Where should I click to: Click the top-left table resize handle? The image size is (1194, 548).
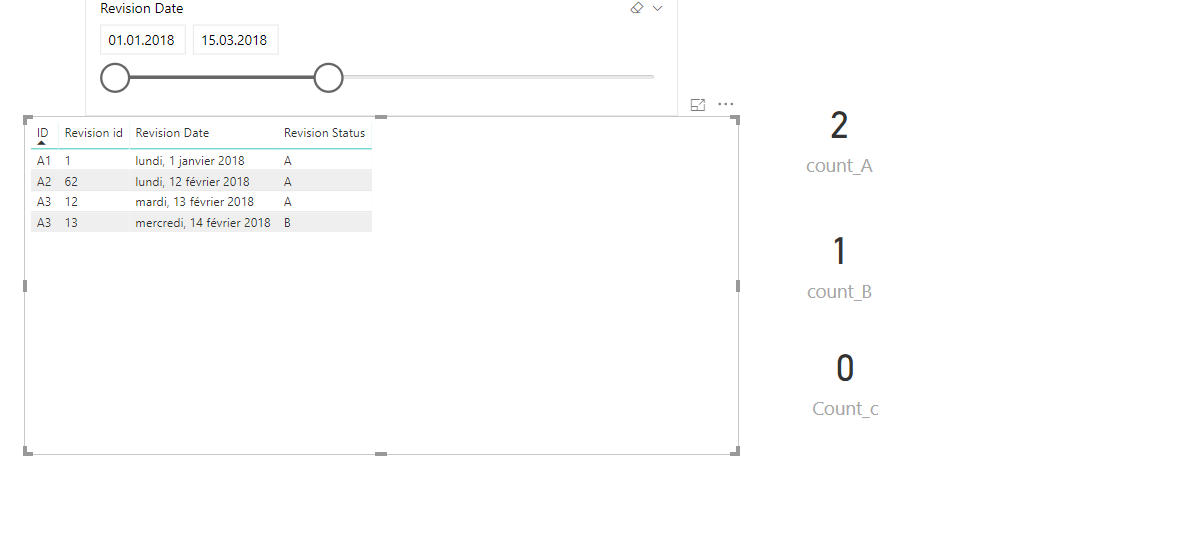[28, 119]
